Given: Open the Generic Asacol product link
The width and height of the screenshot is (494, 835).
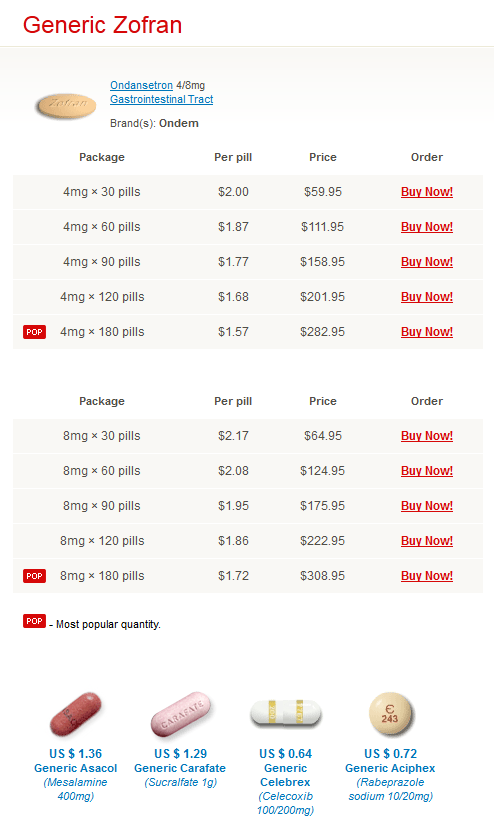Looking at the screenshot, I should click(76, 768).
